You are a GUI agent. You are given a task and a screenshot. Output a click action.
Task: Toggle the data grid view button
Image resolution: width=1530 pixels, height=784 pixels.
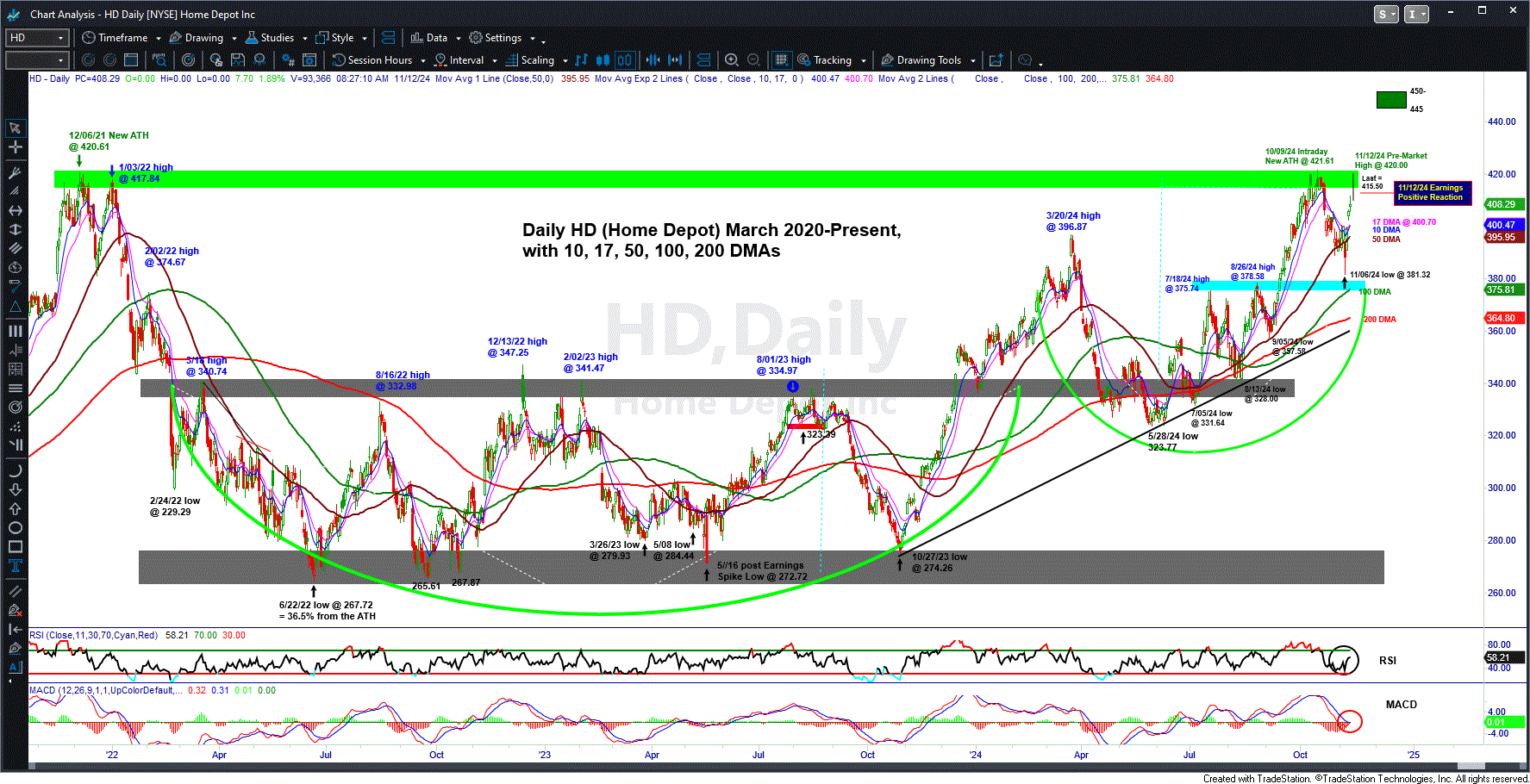781,60
